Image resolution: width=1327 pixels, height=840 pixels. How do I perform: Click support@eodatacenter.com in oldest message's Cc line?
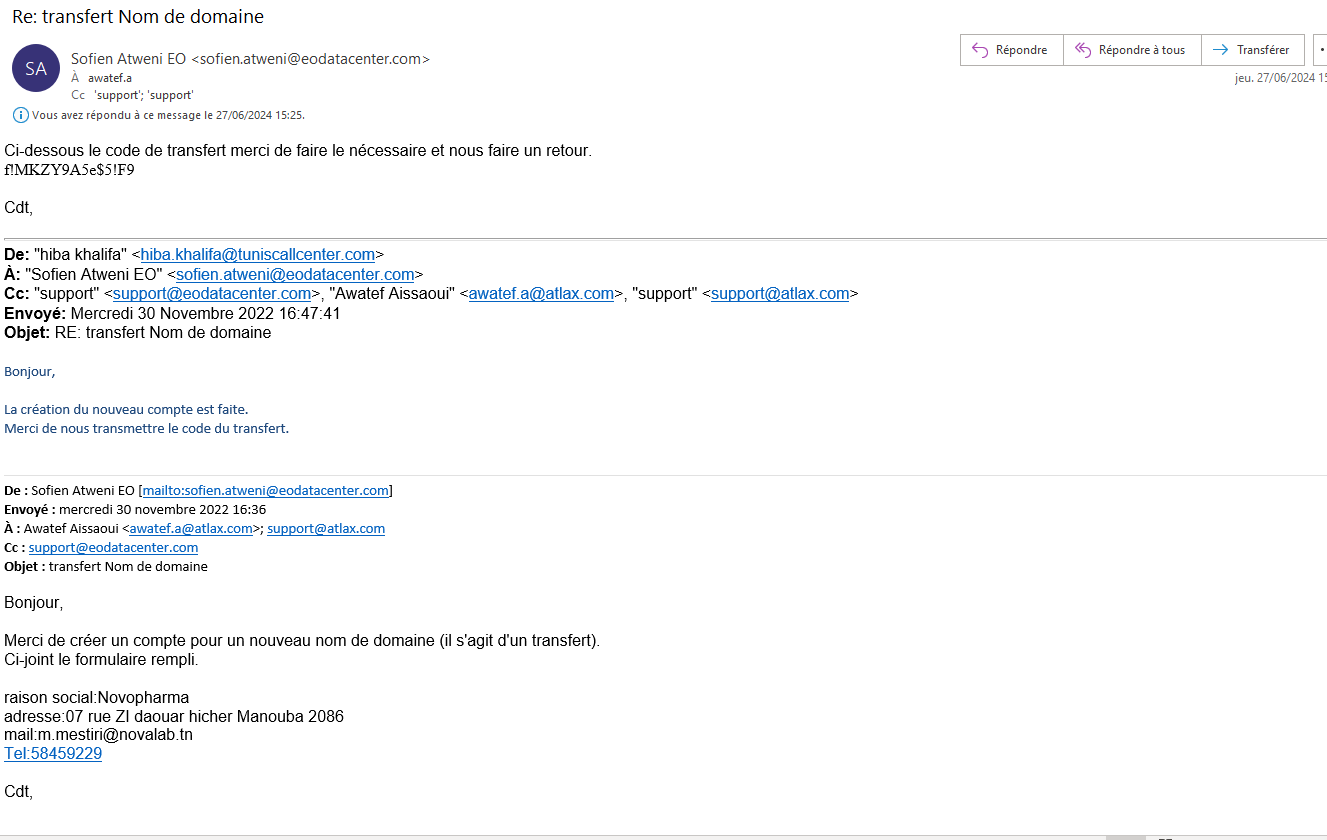coord(113,547)
